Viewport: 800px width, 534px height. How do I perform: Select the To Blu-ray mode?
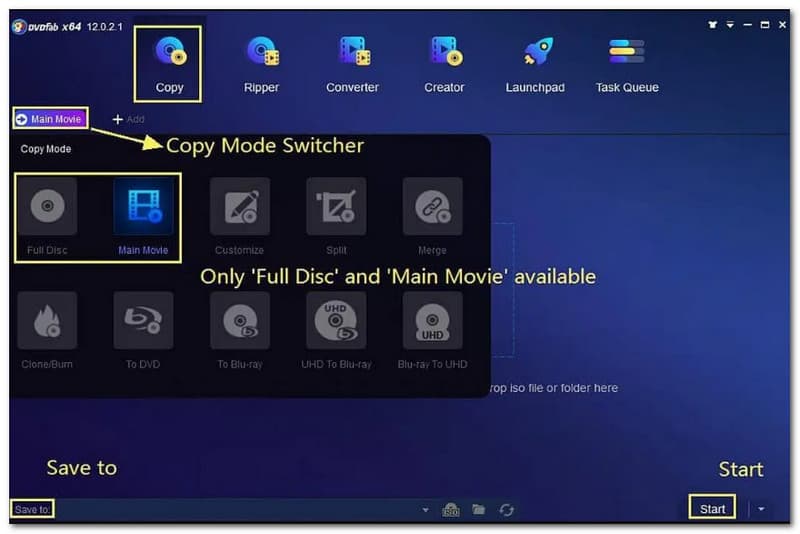(x=239, y=330)
